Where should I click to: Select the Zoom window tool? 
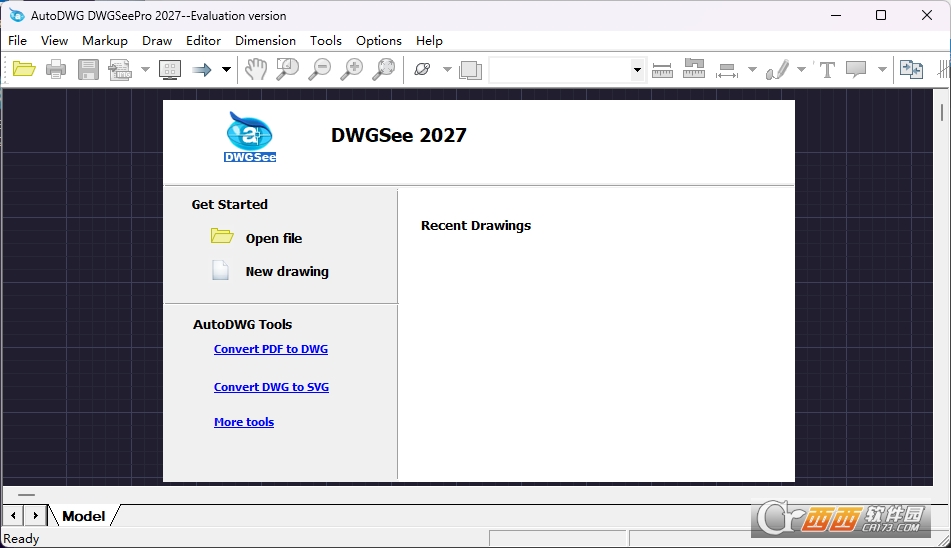click(x=287, y=69)
